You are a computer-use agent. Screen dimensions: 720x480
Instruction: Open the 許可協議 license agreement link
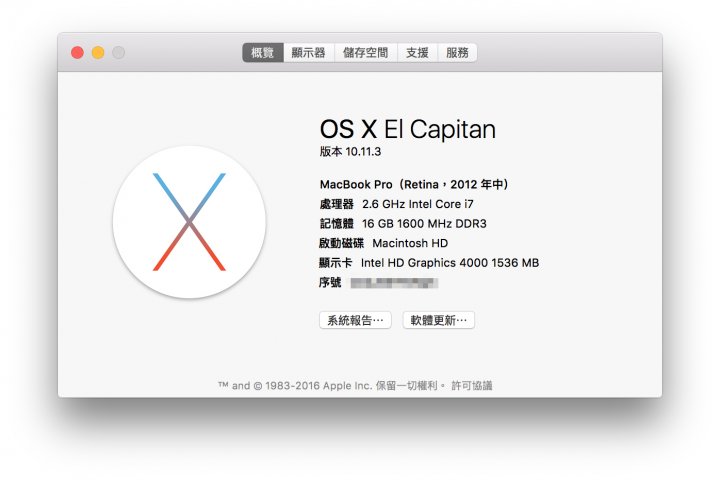click(472, 385)
